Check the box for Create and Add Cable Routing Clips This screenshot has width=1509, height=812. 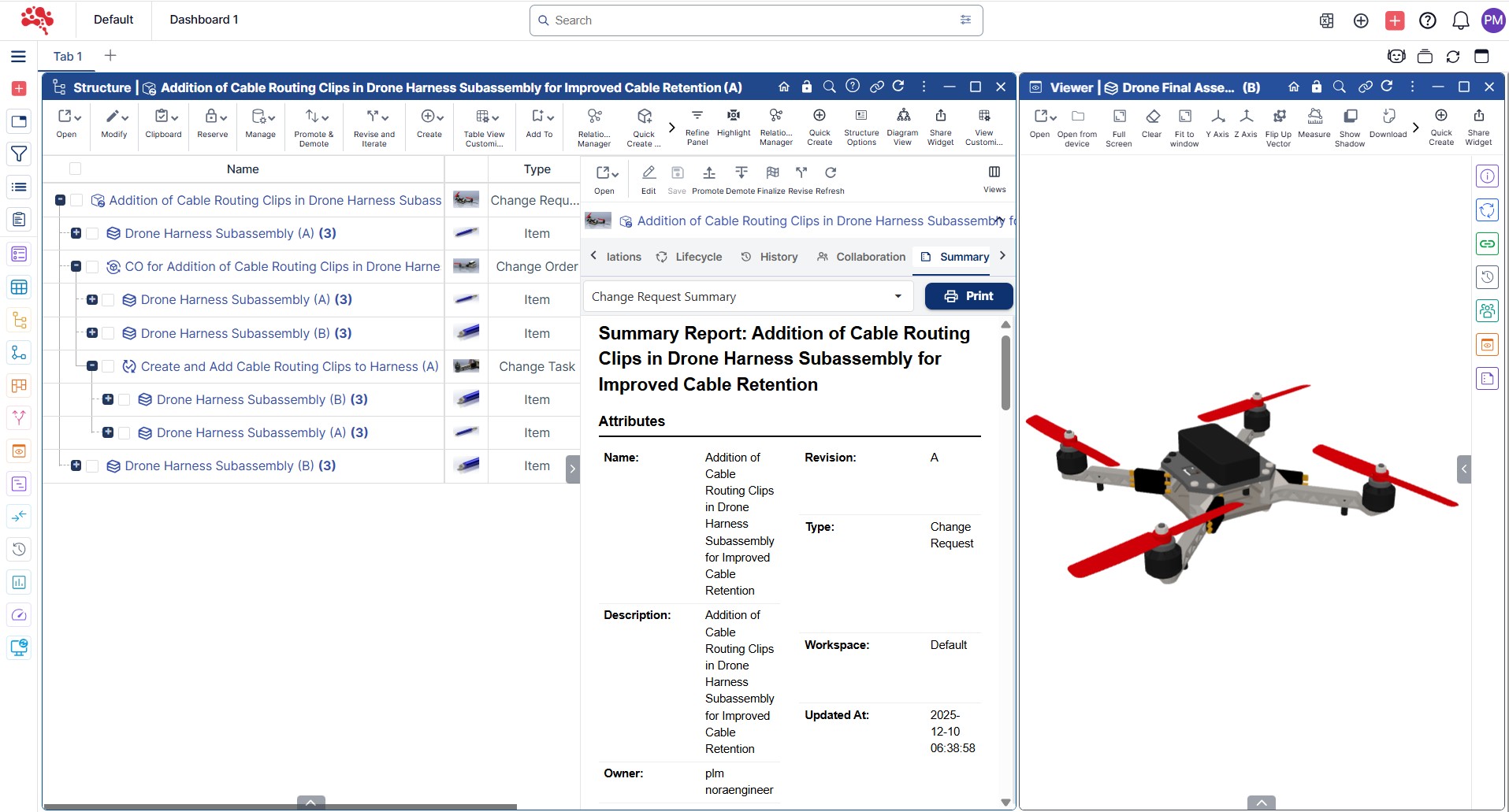click(x=109, y=367)
